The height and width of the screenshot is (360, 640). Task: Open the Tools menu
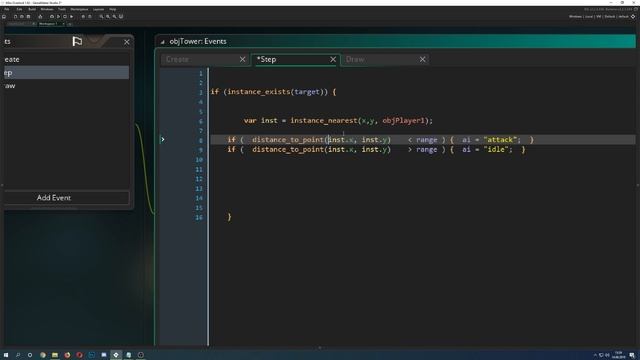(x=62, y=9)
